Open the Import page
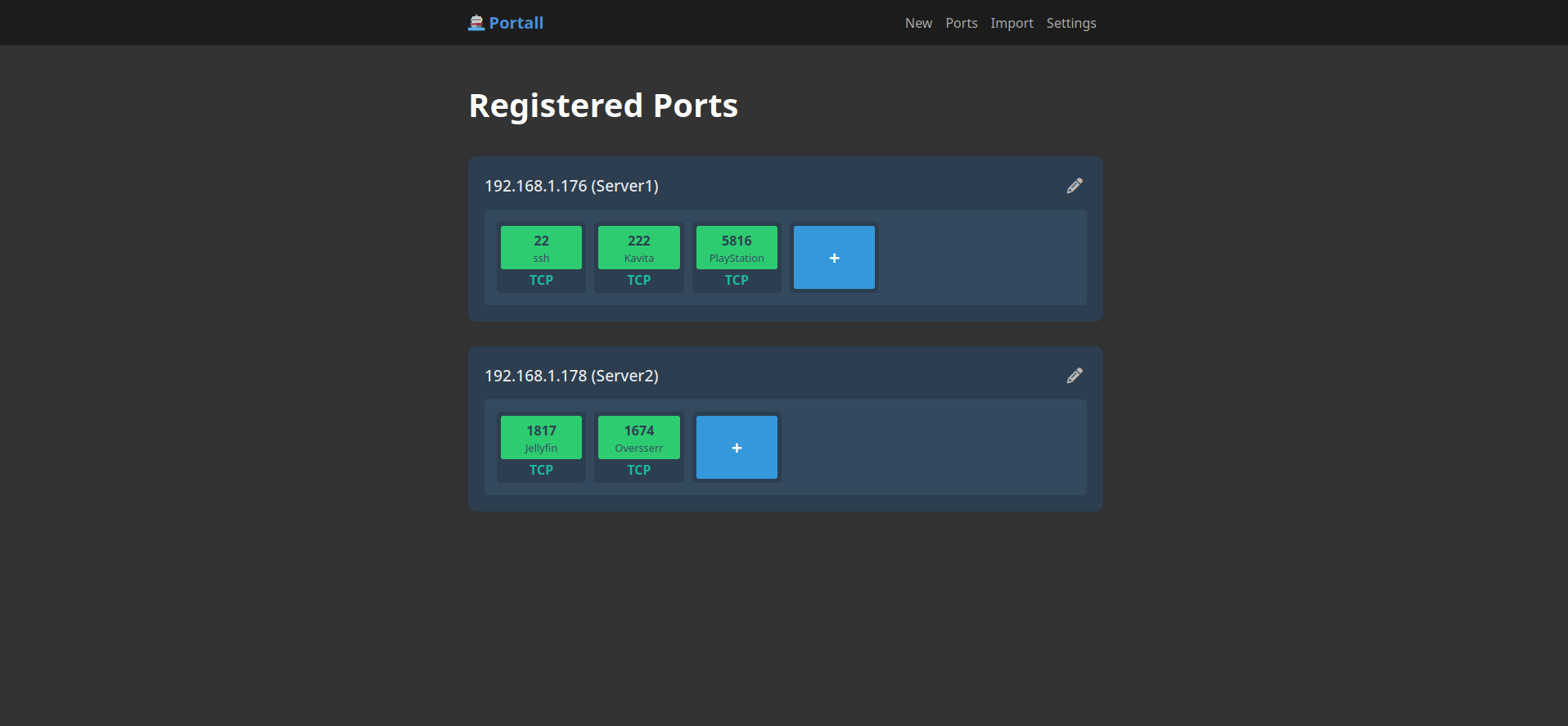The height and width of the screenshot is (726, 1568). tap(1012, 23)
